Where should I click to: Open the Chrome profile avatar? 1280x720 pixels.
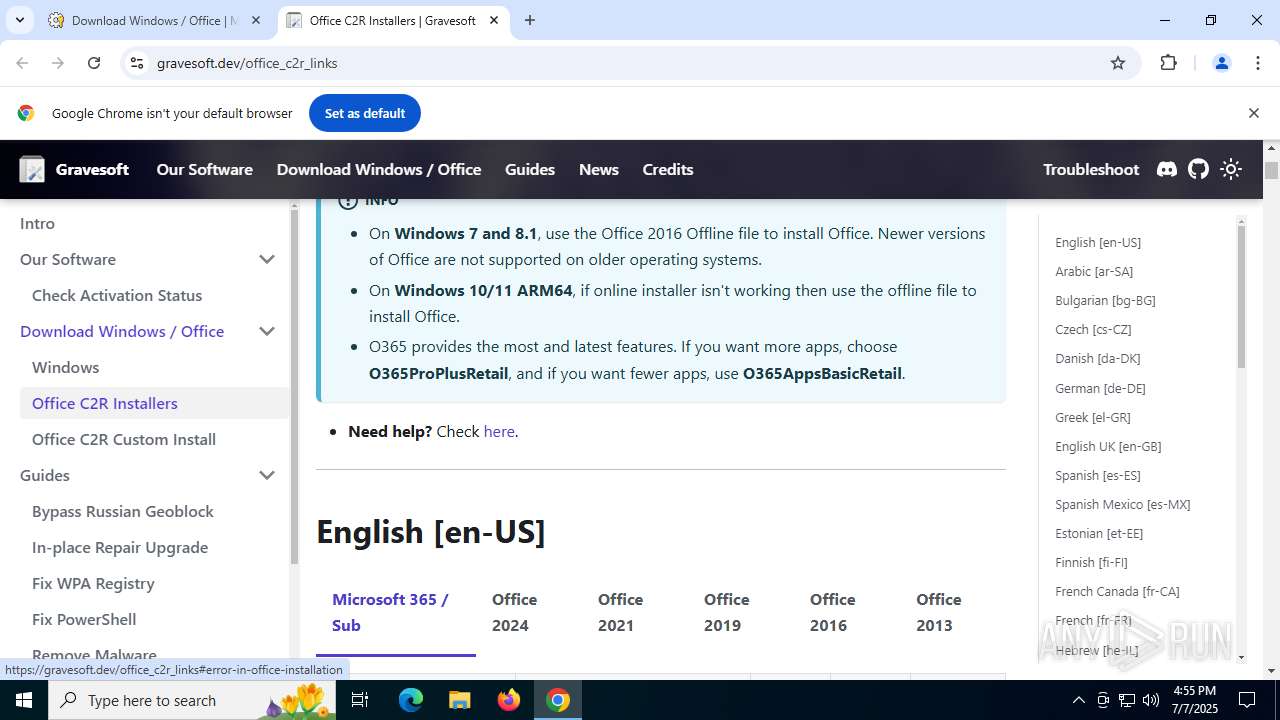1221,63
